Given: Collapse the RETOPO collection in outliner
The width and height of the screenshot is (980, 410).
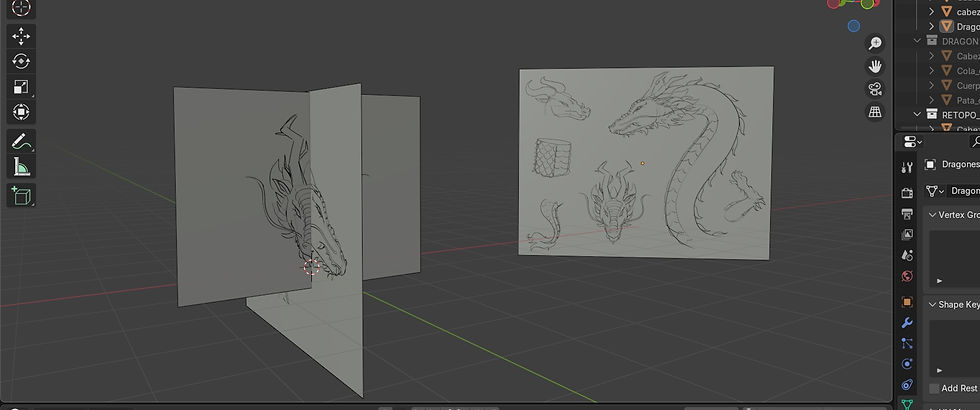Looking at the screenshot, I should coord(917,114).
